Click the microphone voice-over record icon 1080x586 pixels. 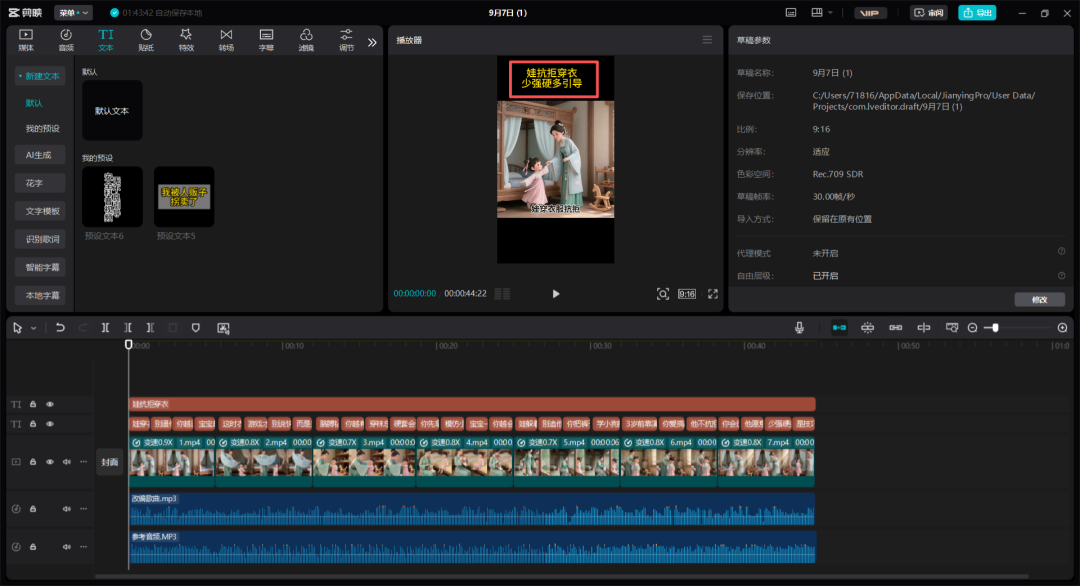pyautogui.click(x=799, y=328)
